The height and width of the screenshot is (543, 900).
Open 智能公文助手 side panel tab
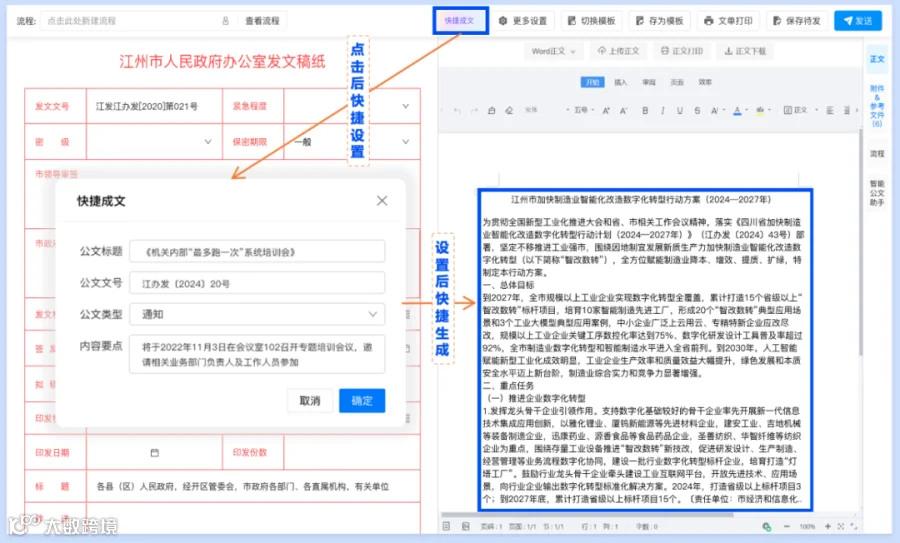876,193
